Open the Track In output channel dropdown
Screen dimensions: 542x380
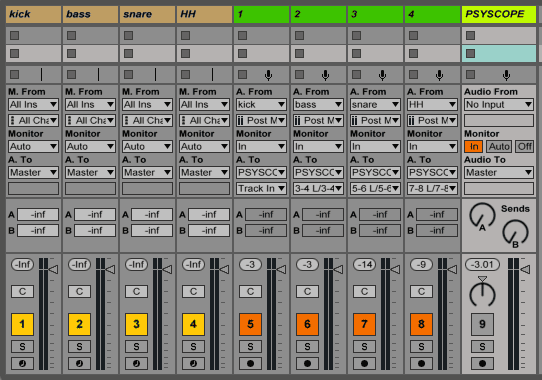261,188
